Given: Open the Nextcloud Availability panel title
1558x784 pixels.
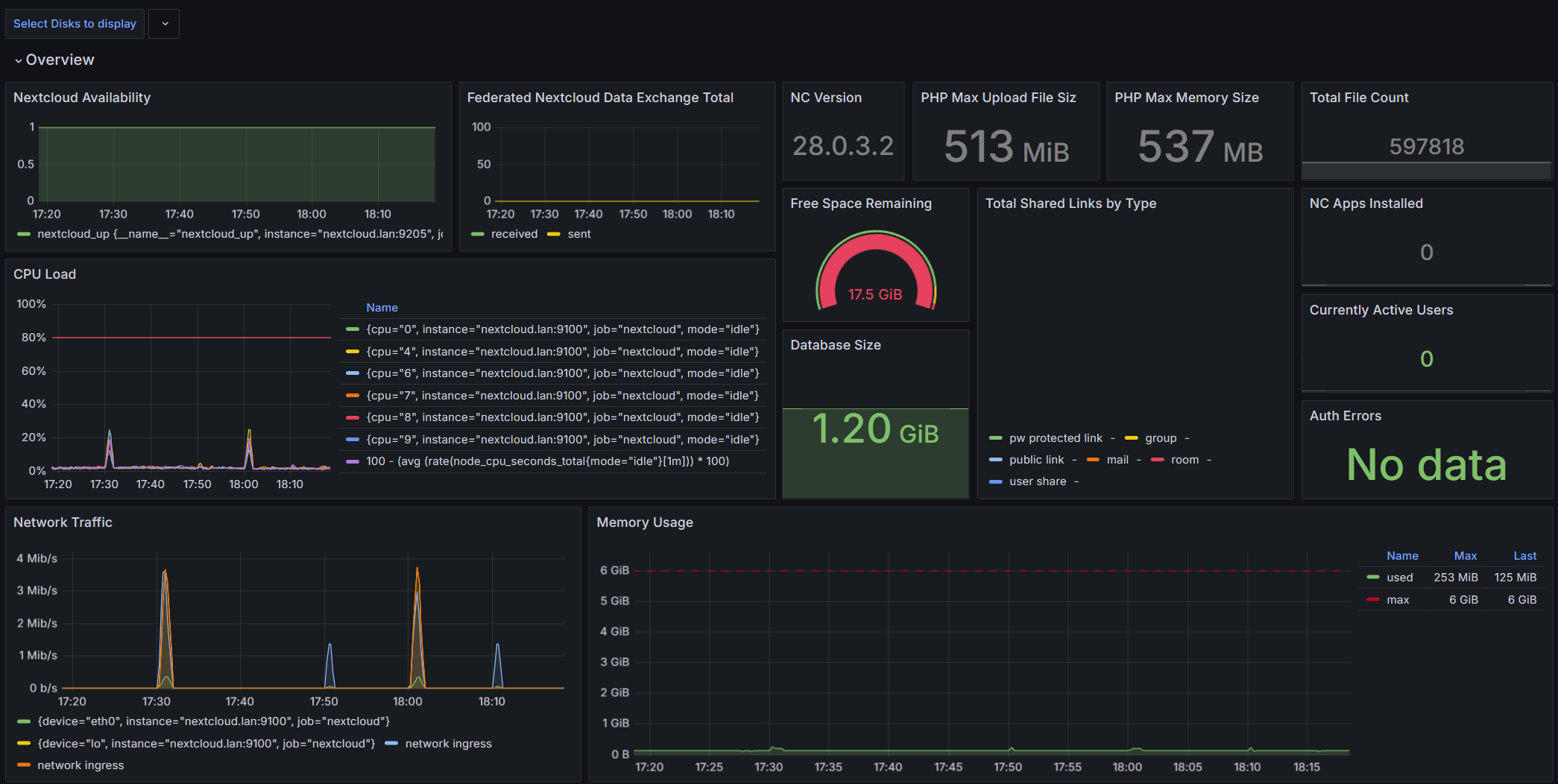Looking at the screenshot, I should [82, 98].
